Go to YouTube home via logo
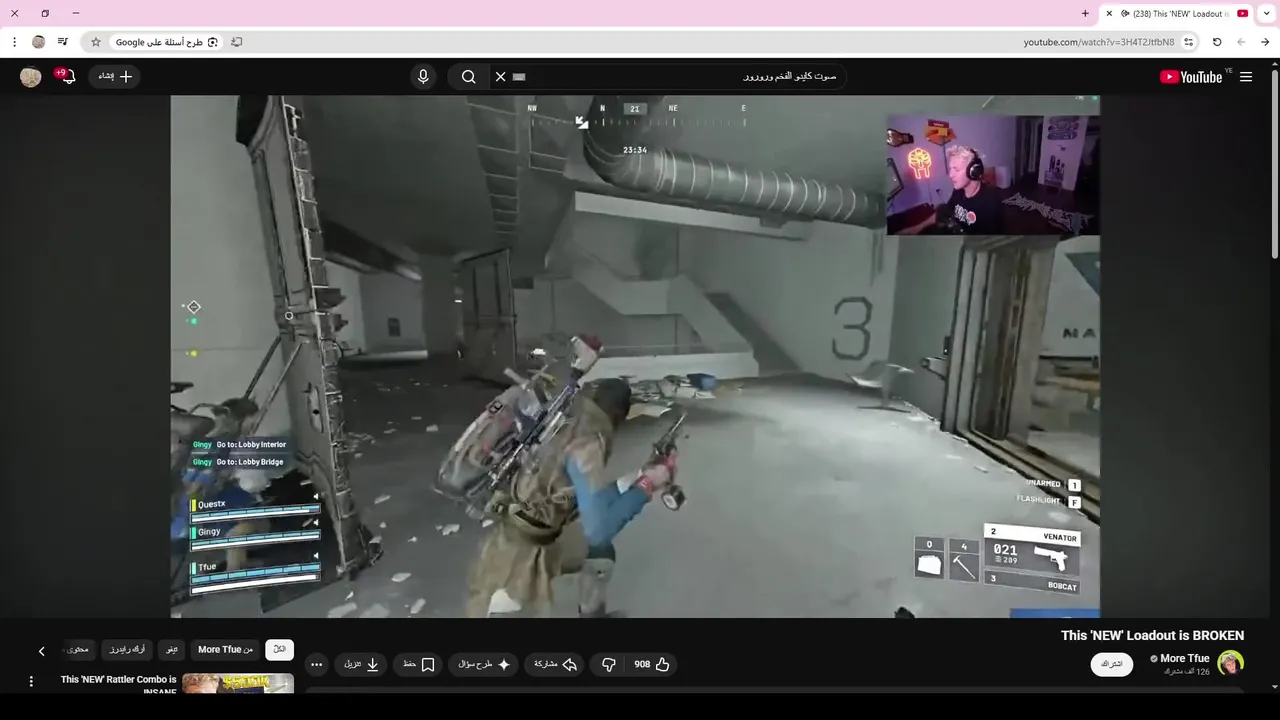Image resolution: width=1280 pixels, height=720 pixels. click(x=1191, y=77)
